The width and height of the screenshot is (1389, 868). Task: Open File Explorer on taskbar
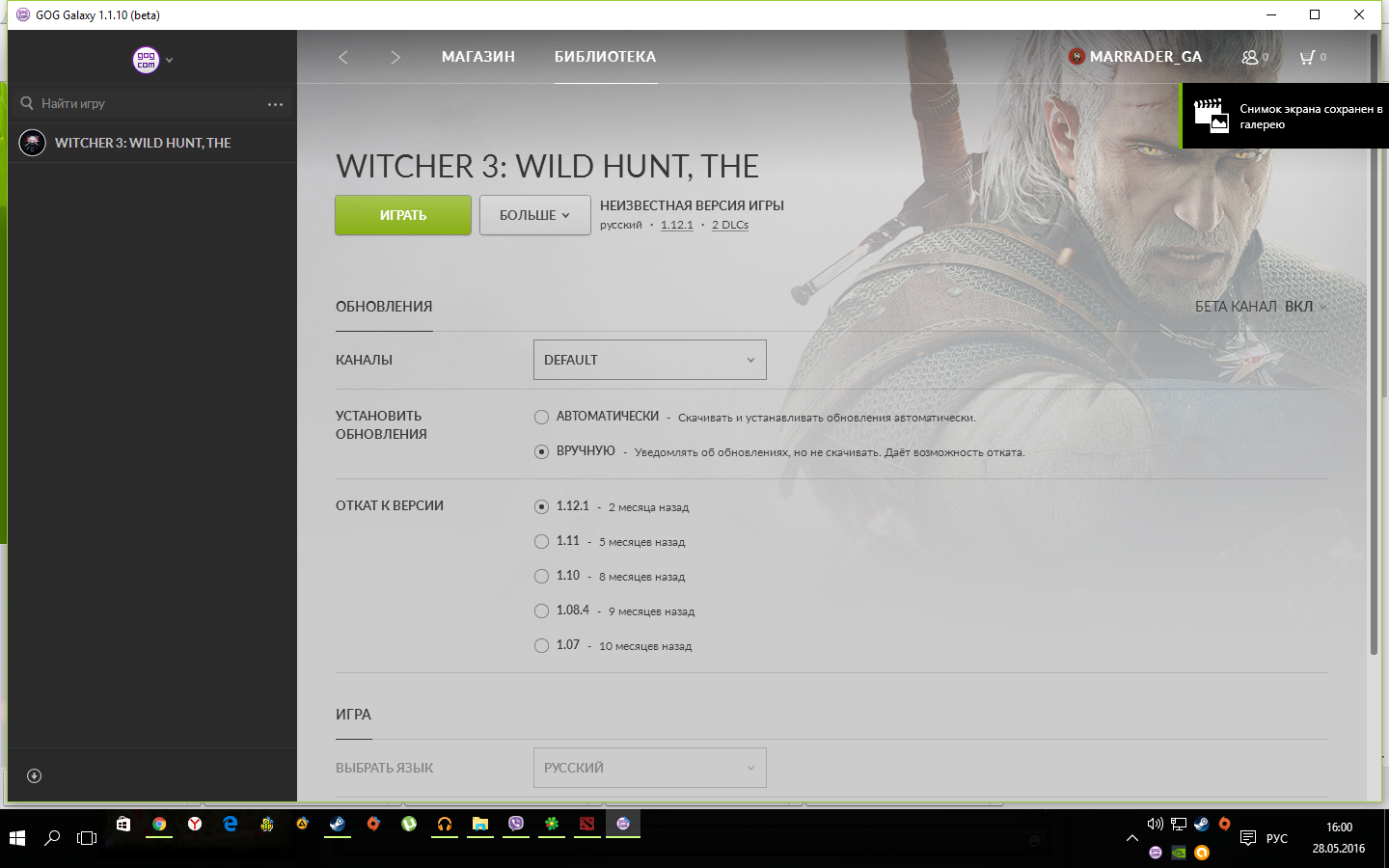[x=480, y=824]
